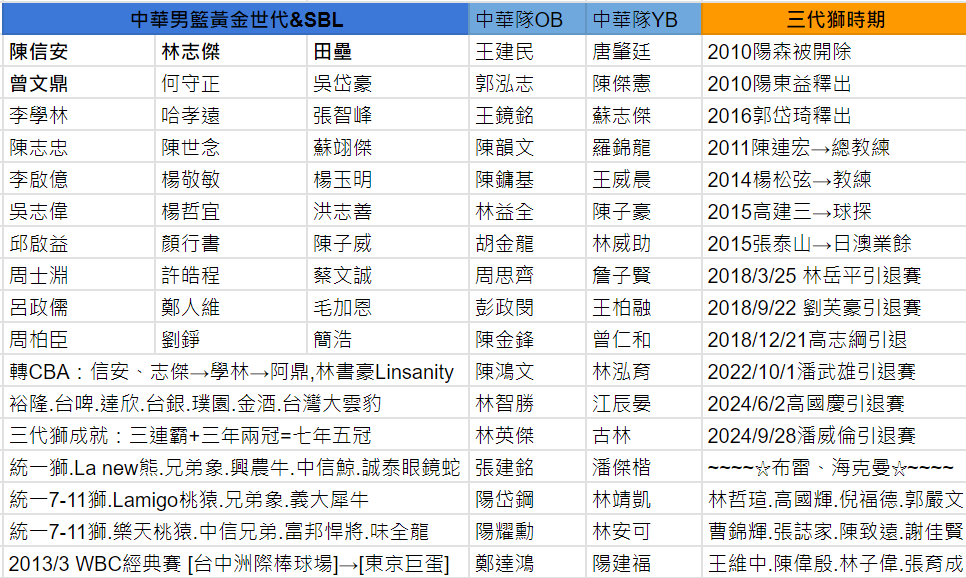Select cell 2024/6/2高國慶引退賽

tap(834, 404)
